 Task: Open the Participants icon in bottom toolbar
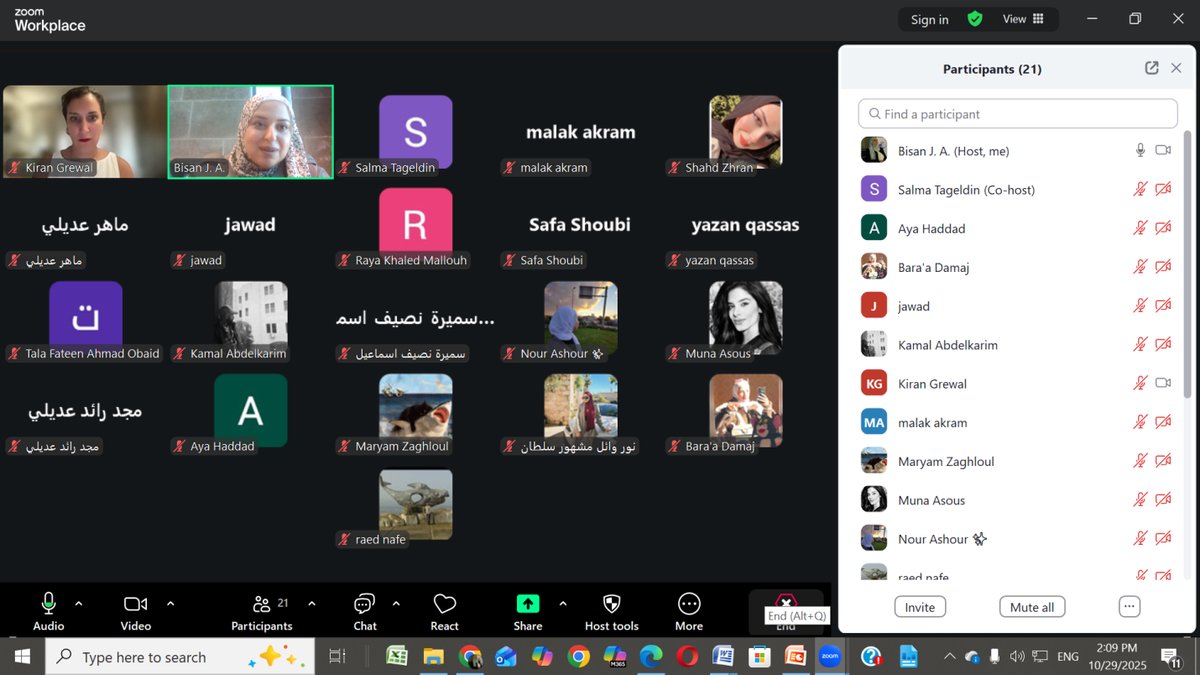pyautogui.click(x=262, y=604)
